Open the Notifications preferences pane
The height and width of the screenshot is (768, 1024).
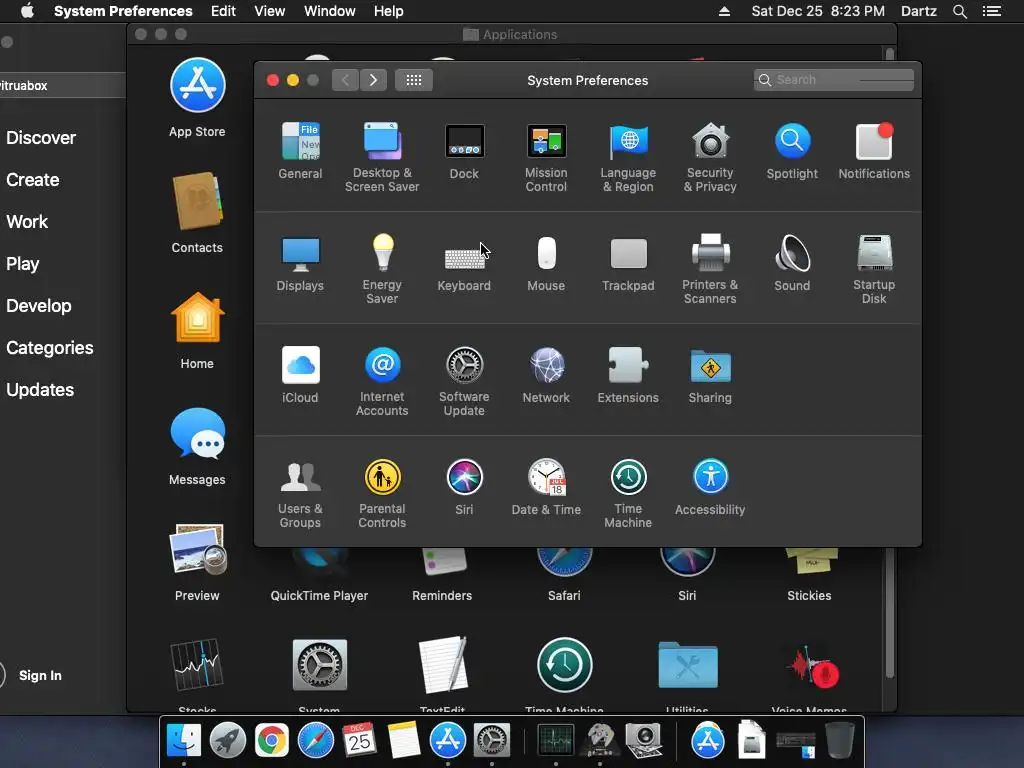point(874,151)
